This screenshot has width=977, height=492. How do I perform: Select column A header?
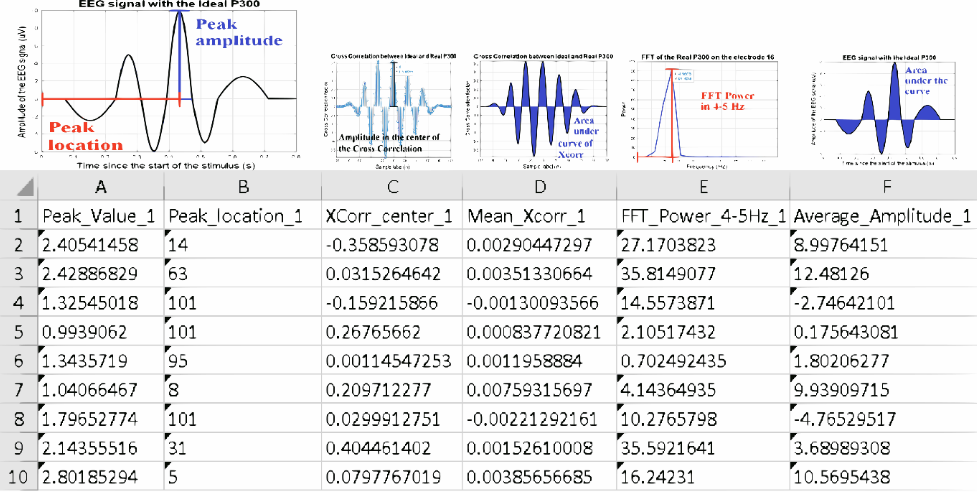tap(100, 186)
